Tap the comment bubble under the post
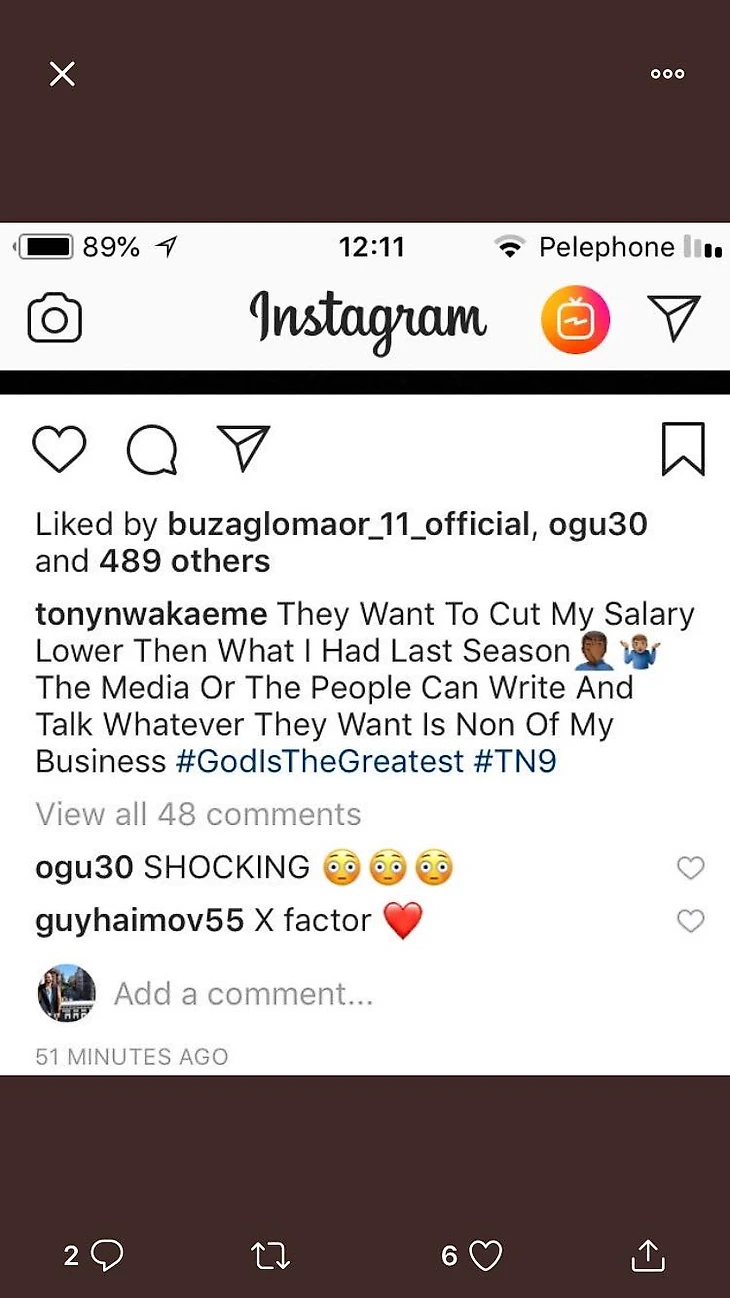The image size is (730, 1298). pos(152,450)
